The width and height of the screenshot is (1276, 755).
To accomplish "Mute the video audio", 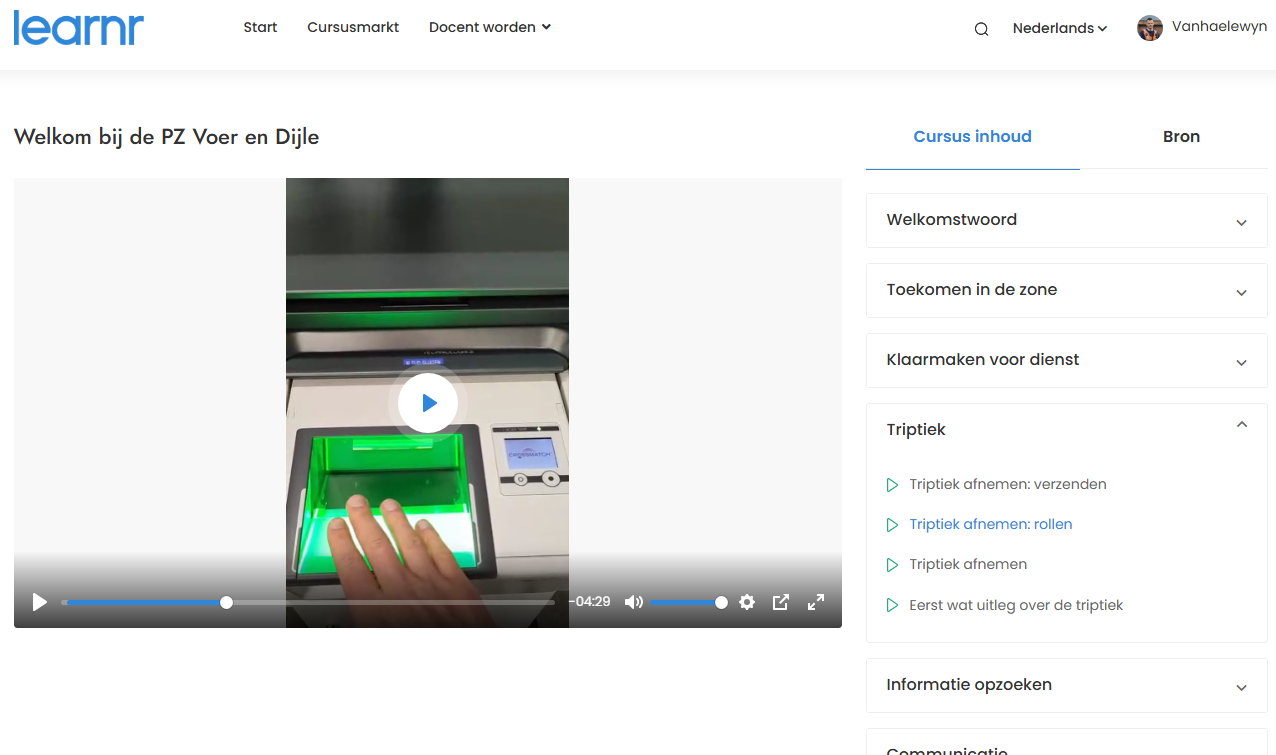I will 634,602.
